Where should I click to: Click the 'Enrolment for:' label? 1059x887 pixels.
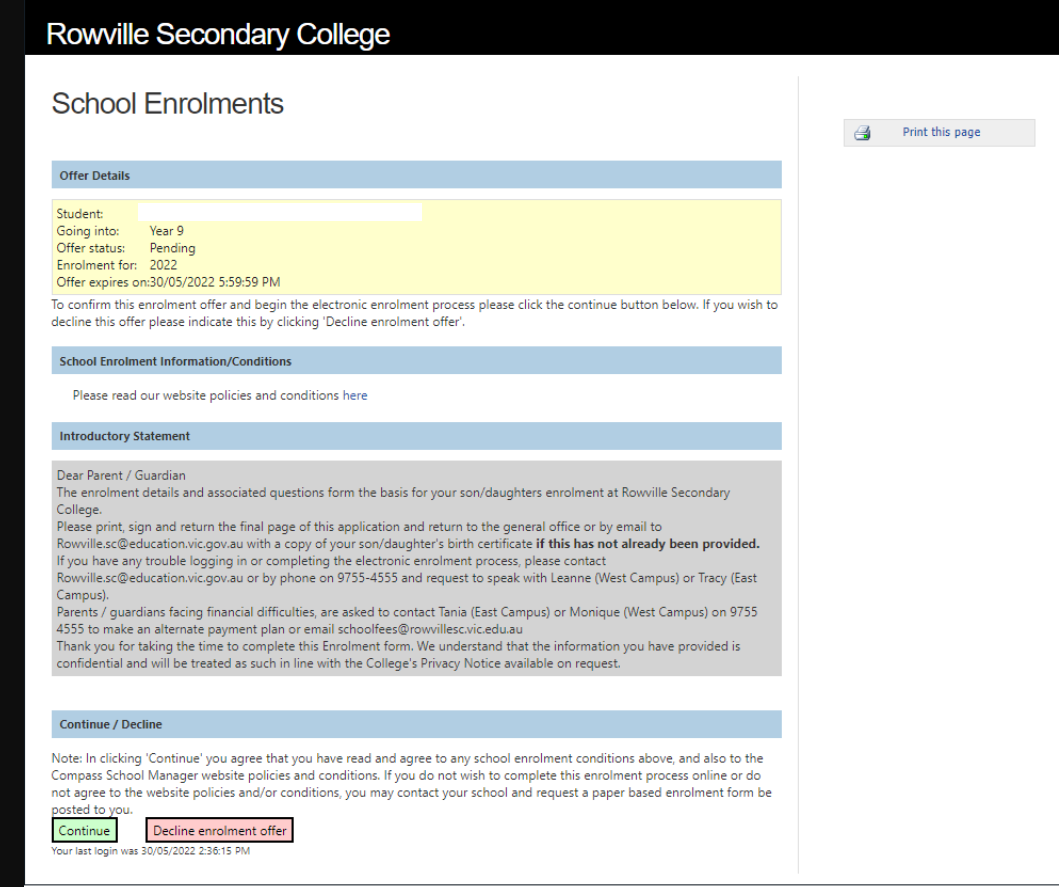click(97, 265)
